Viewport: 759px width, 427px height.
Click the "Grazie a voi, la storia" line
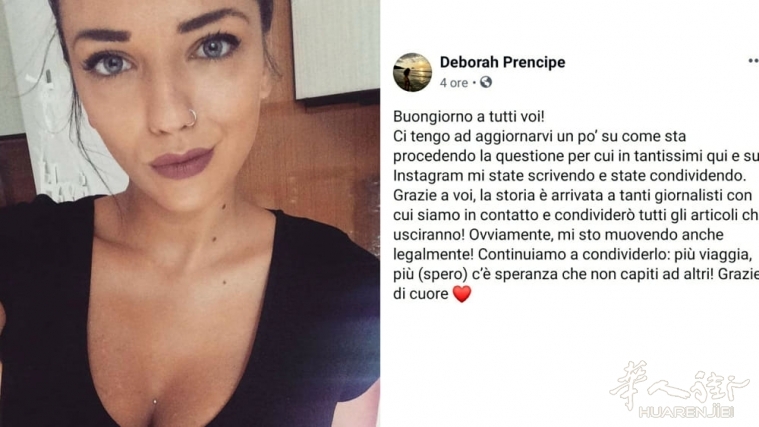(573, 196)
